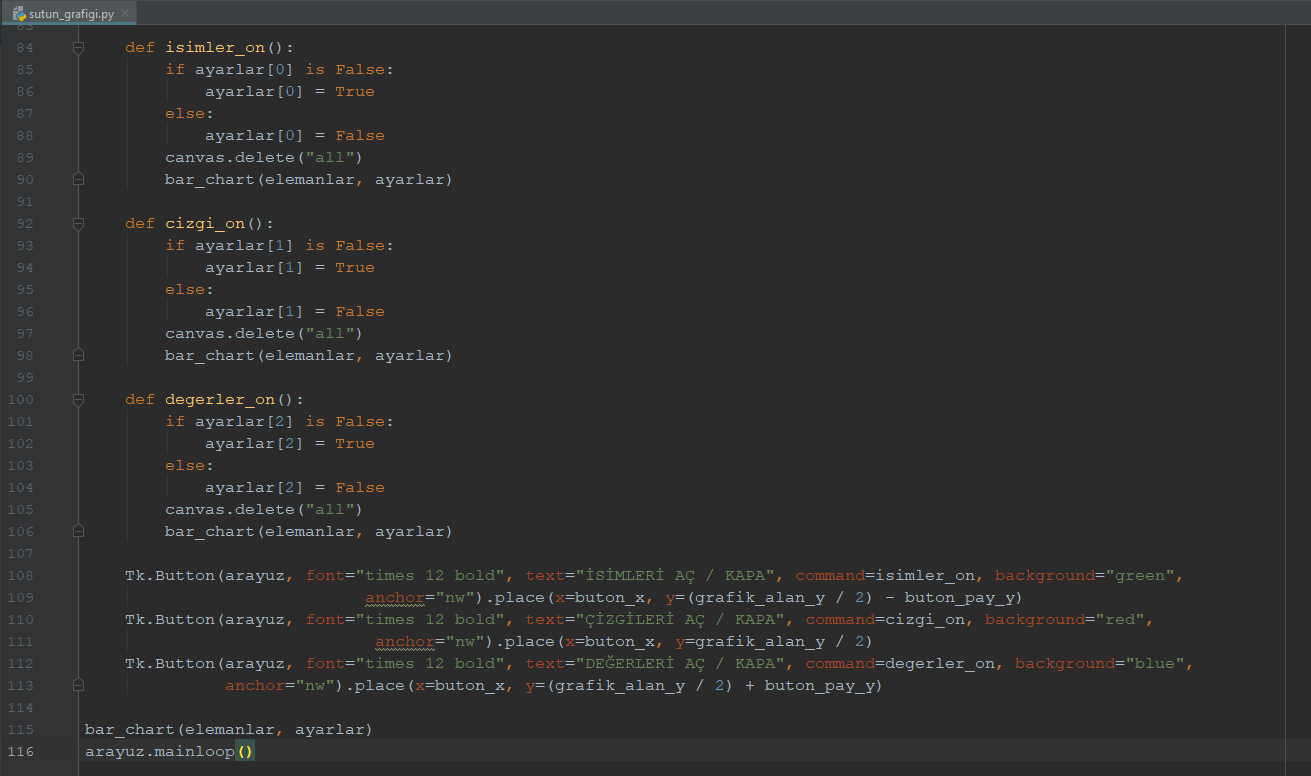Click the fold end marker on line 90
The height and width of the screenshot is (776, 1311).
[x=79, y=180]
